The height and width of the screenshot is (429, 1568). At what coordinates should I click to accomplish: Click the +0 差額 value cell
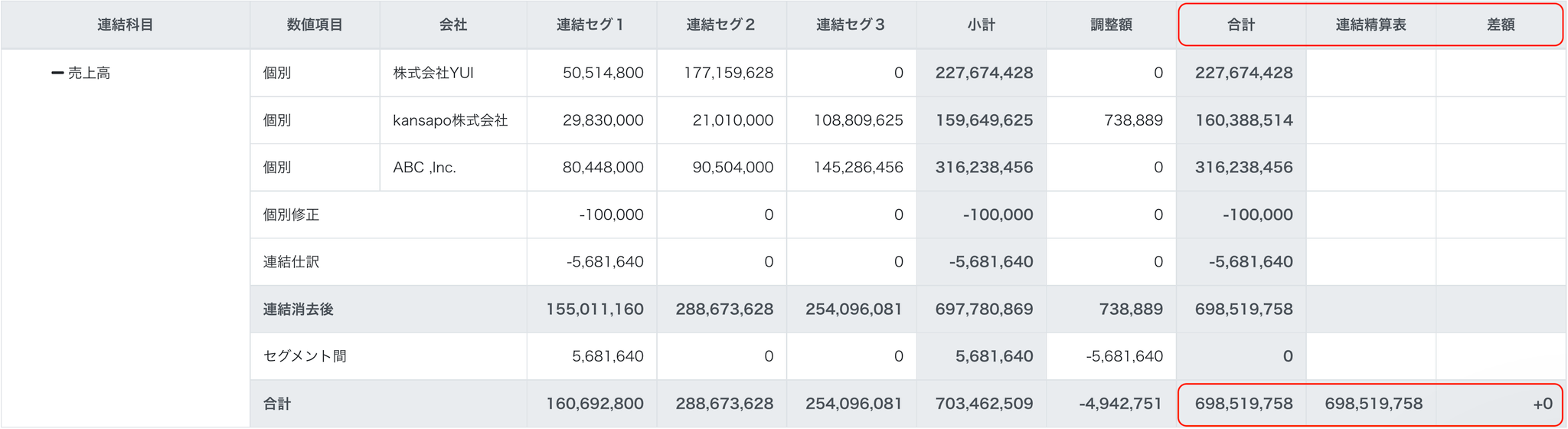[1542, 404]
